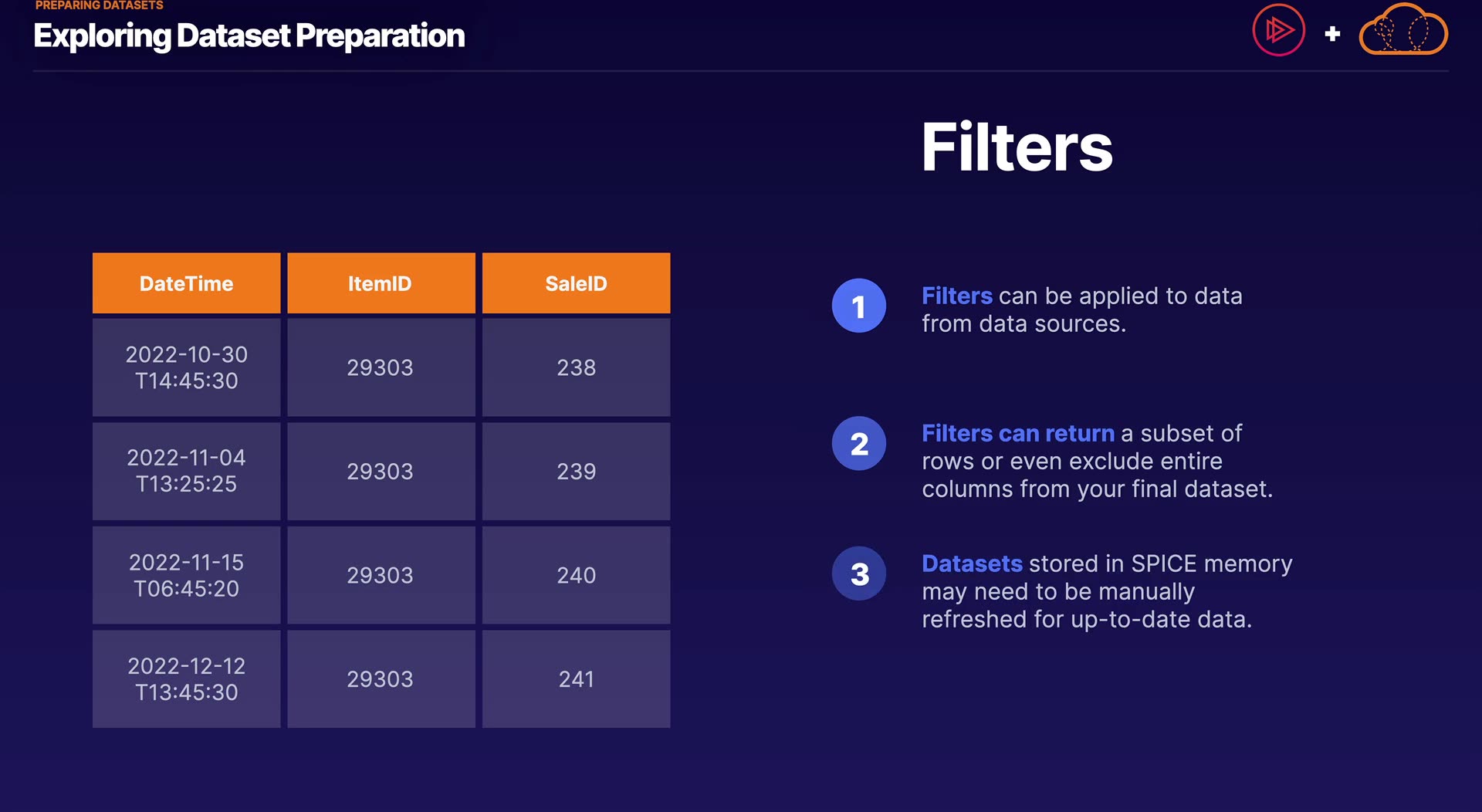This screenshot has width=1482, height=812.
Task: Click the SaleID cell showing 240
Action: point(576,575)
